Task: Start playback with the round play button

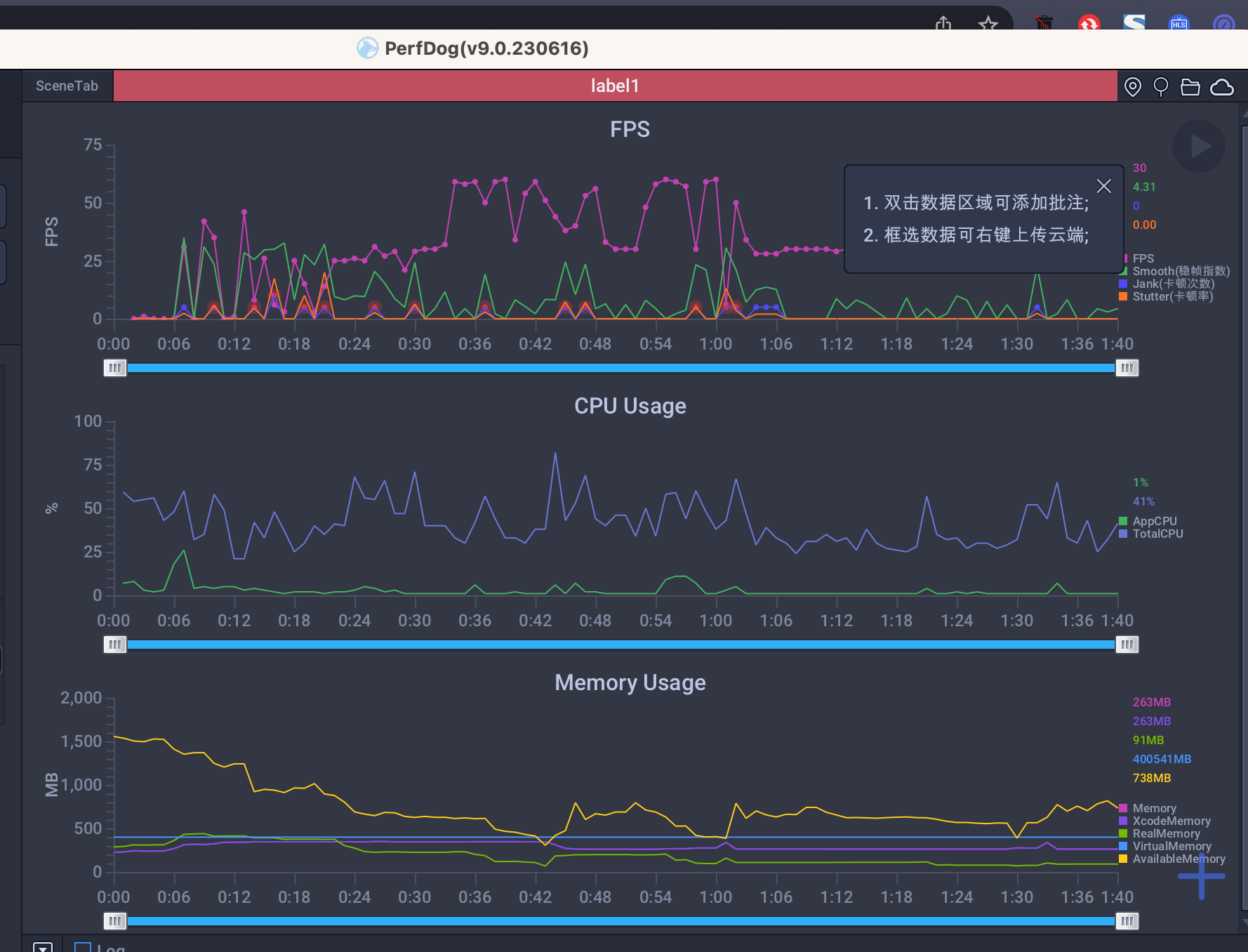Action: tap(1199, 146)
